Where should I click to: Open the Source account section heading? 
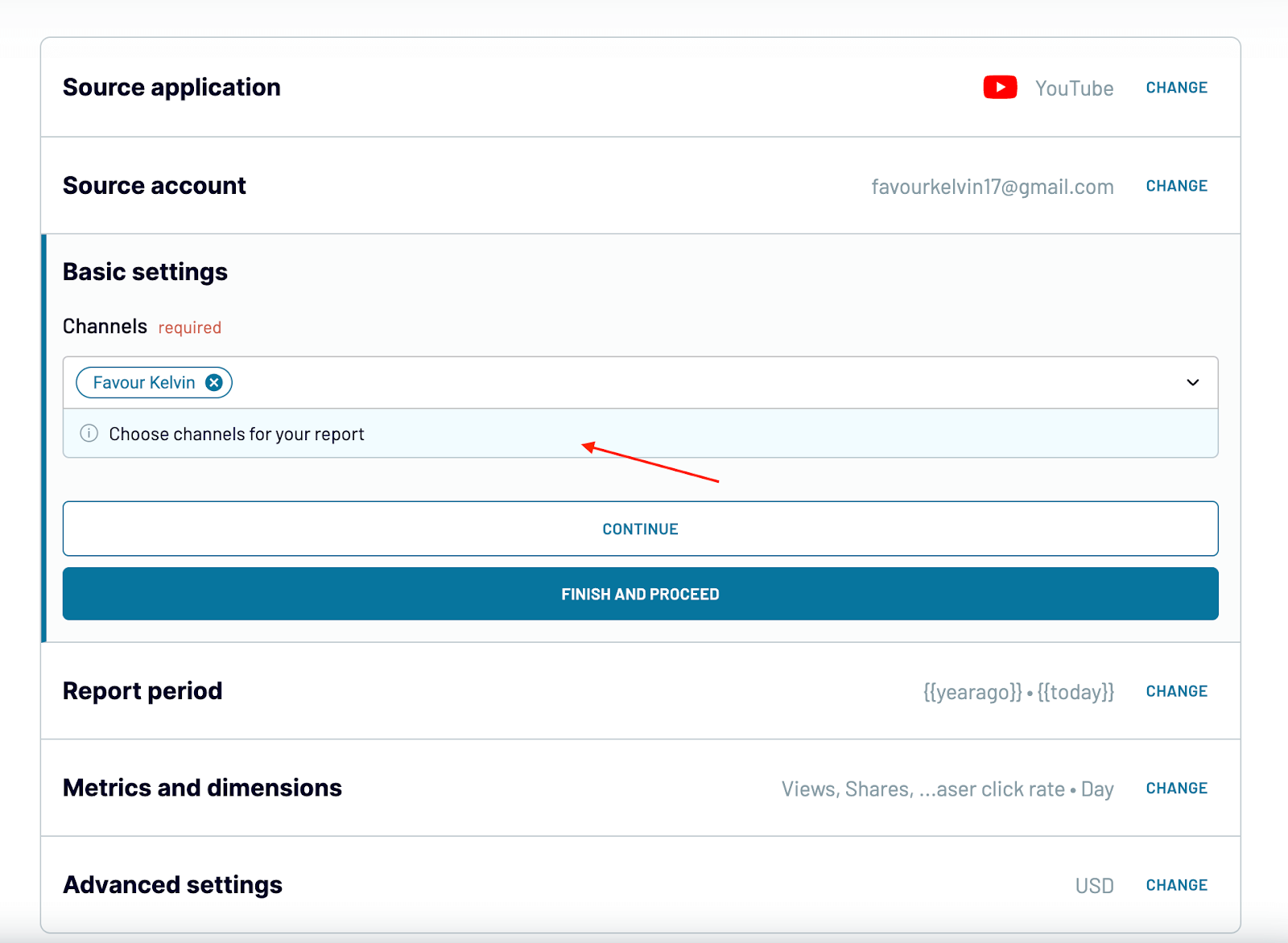pyautogui.click(x=154, y=186)
